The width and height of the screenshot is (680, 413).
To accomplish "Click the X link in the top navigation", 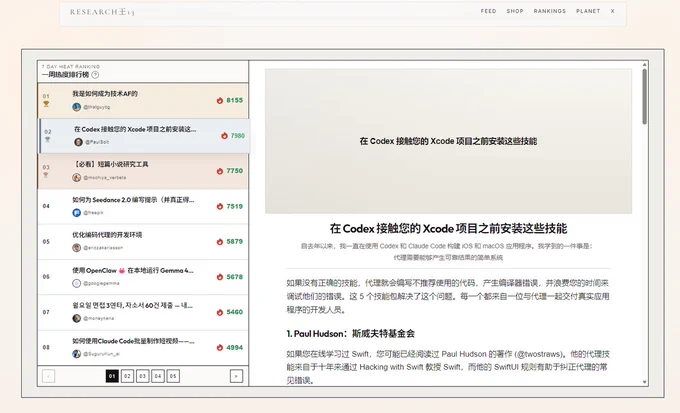I will coord(613,11).
